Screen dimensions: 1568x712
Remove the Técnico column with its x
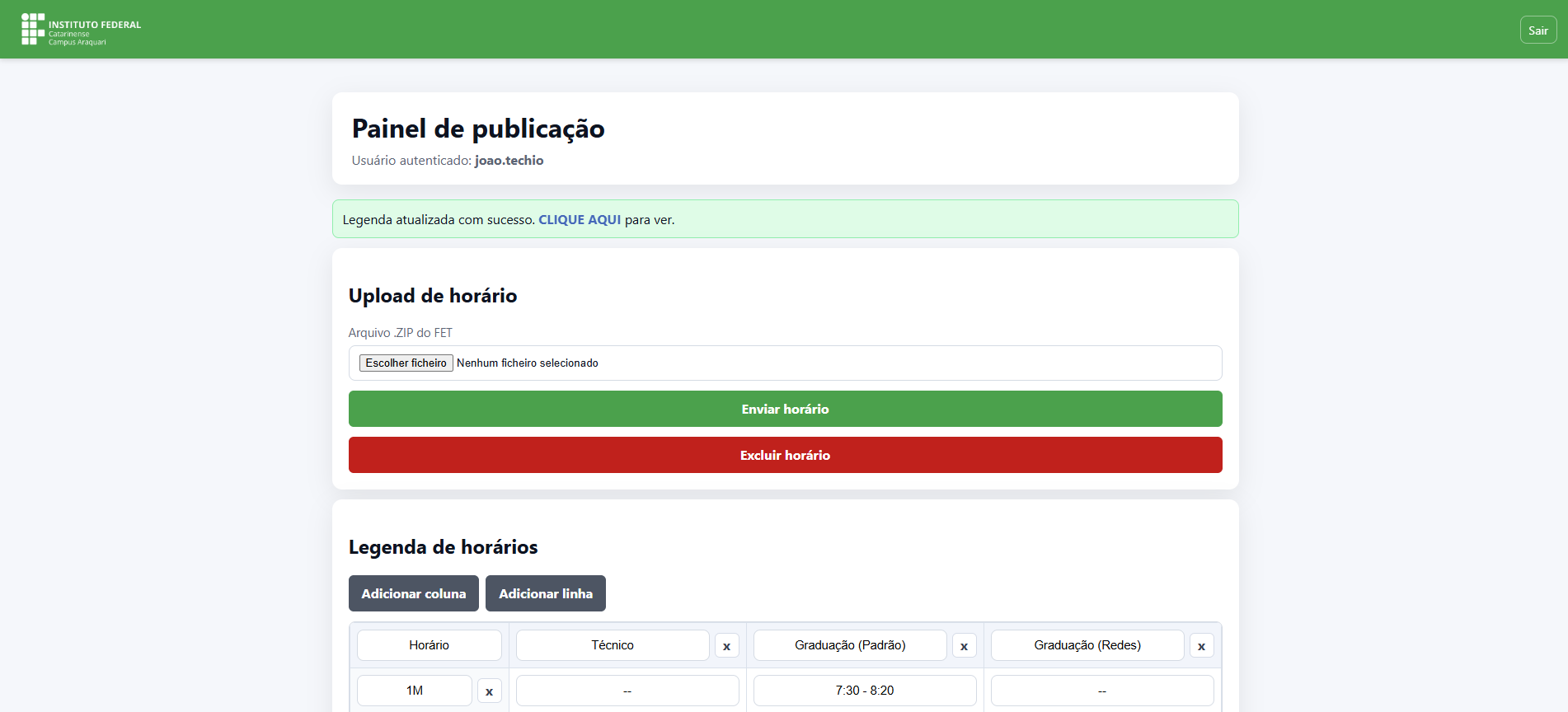click(726, 646)
